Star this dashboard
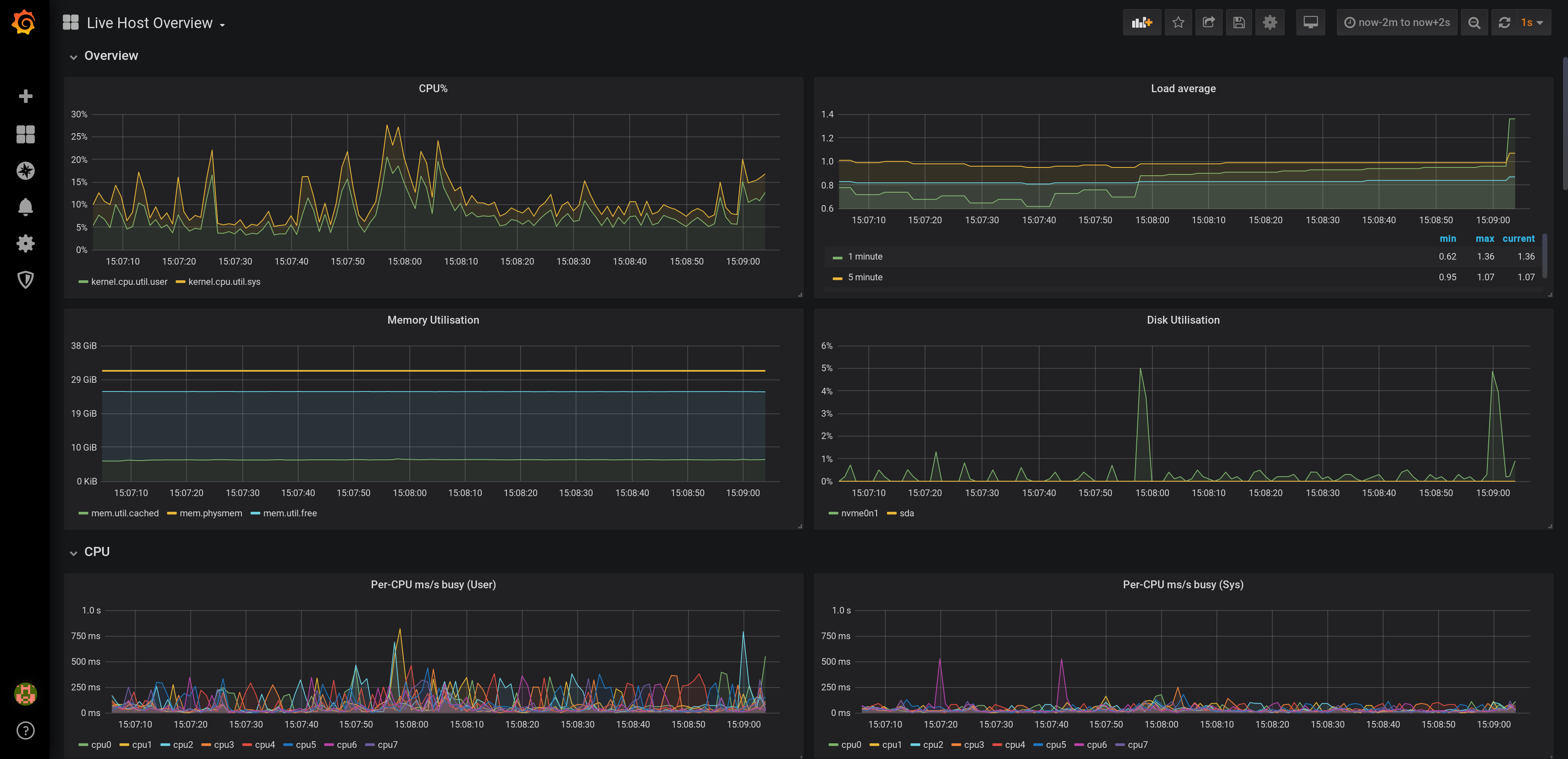This screenshot has height=759, width=1568. click(1178, 22)
